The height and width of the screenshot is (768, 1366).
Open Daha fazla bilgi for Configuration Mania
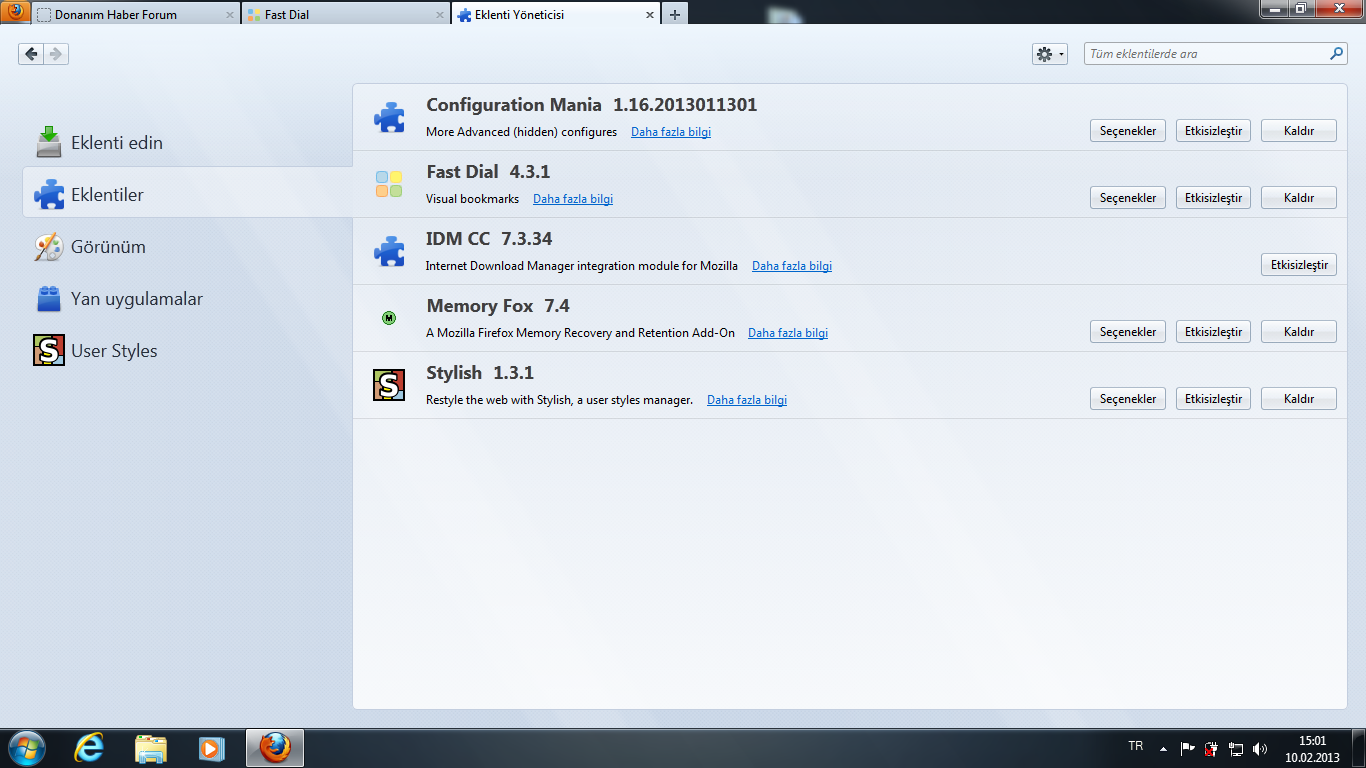coord(671,132)
